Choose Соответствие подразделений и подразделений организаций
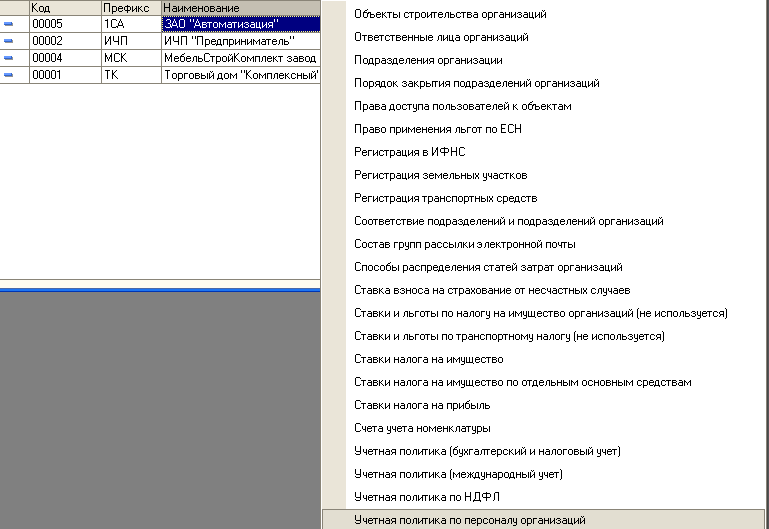 click(x=509, y=221)
